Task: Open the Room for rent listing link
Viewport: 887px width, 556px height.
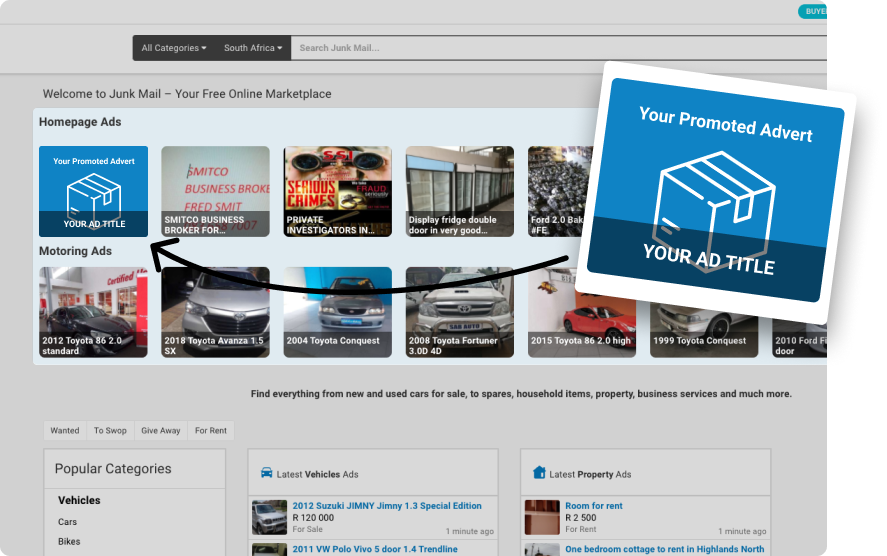Action: click(593, 506)
